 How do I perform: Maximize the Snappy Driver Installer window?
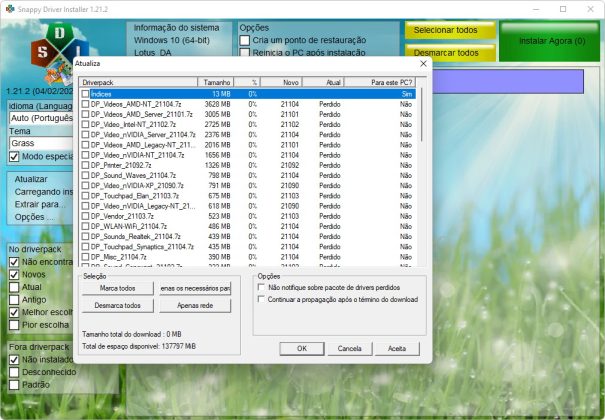[563, 9]
